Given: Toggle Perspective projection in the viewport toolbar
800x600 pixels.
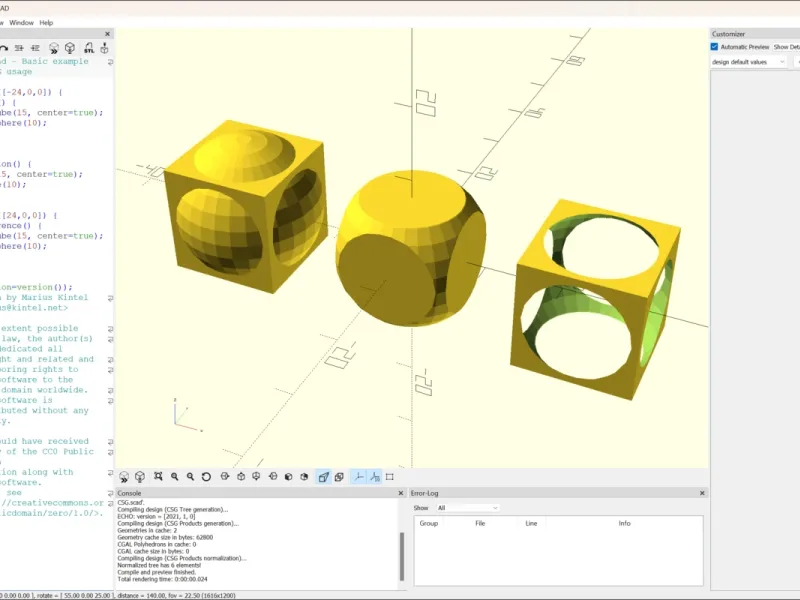Looking at the screenshot, I should coord(323,477).
